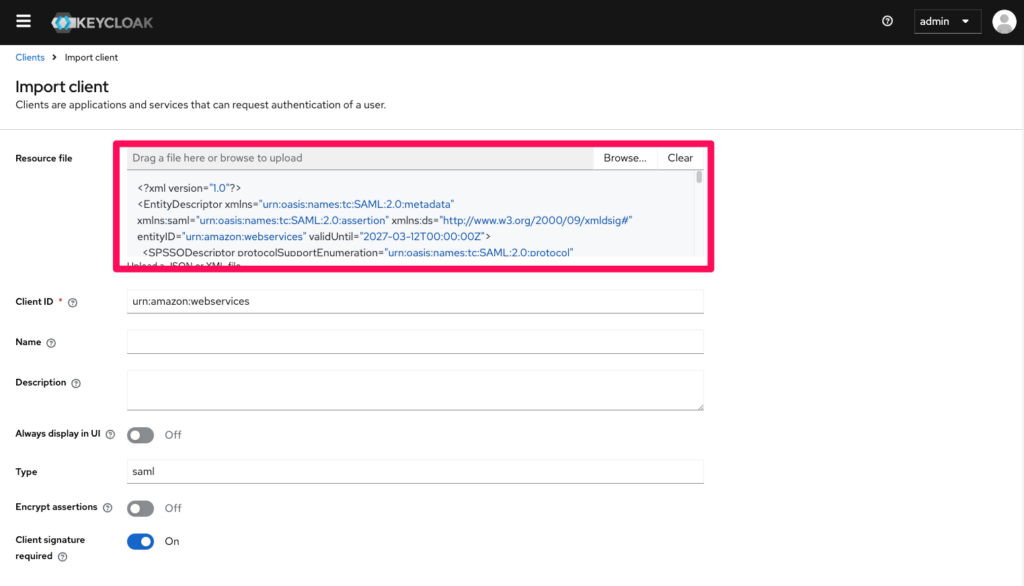Click help icon next to Client ID

(72, 303)
